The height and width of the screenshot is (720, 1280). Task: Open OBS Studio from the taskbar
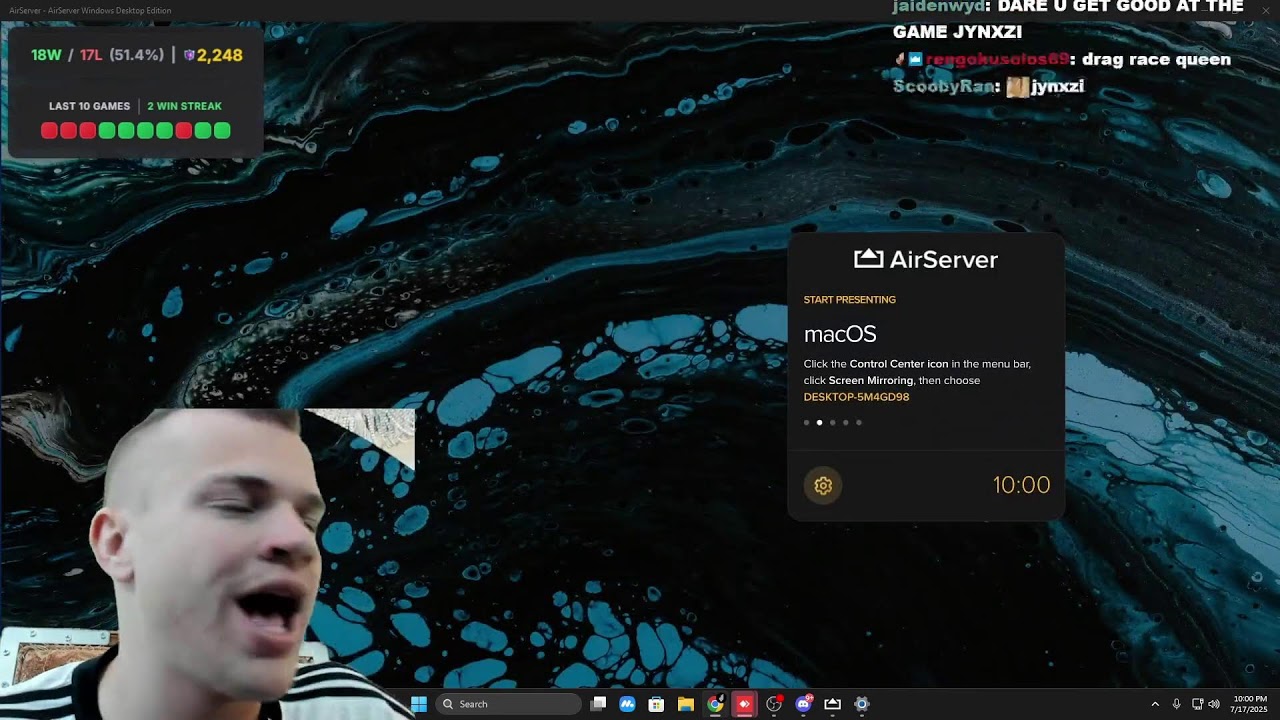(x=774, y=704)
